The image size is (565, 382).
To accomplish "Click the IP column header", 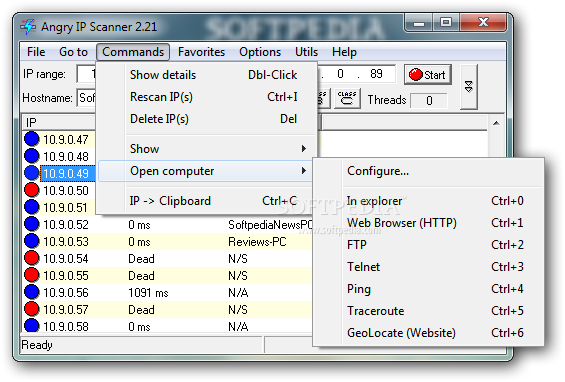I will click(59, 123).
